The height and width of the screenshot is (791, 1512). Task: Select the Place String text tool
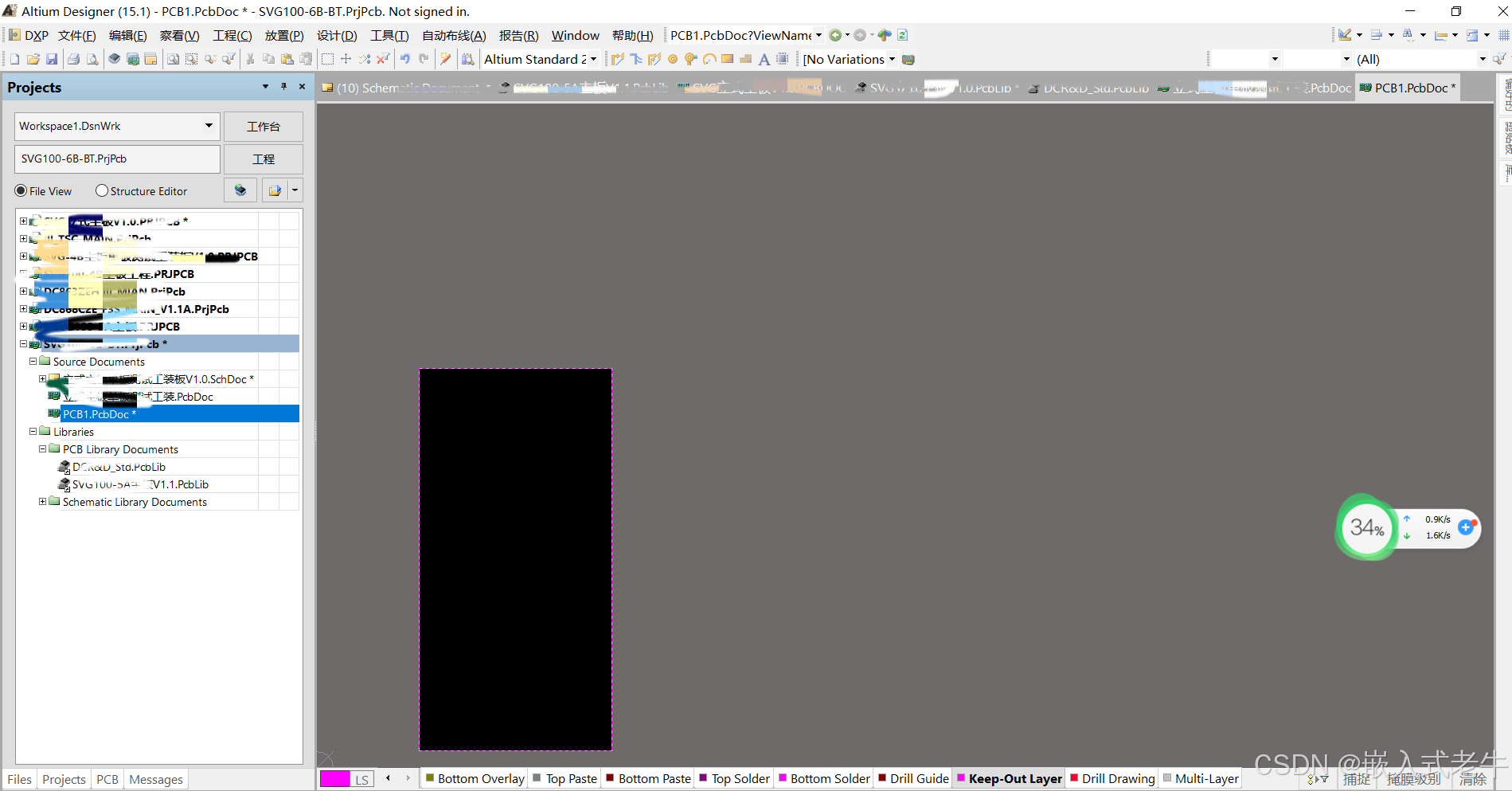(x=764, y=59)
